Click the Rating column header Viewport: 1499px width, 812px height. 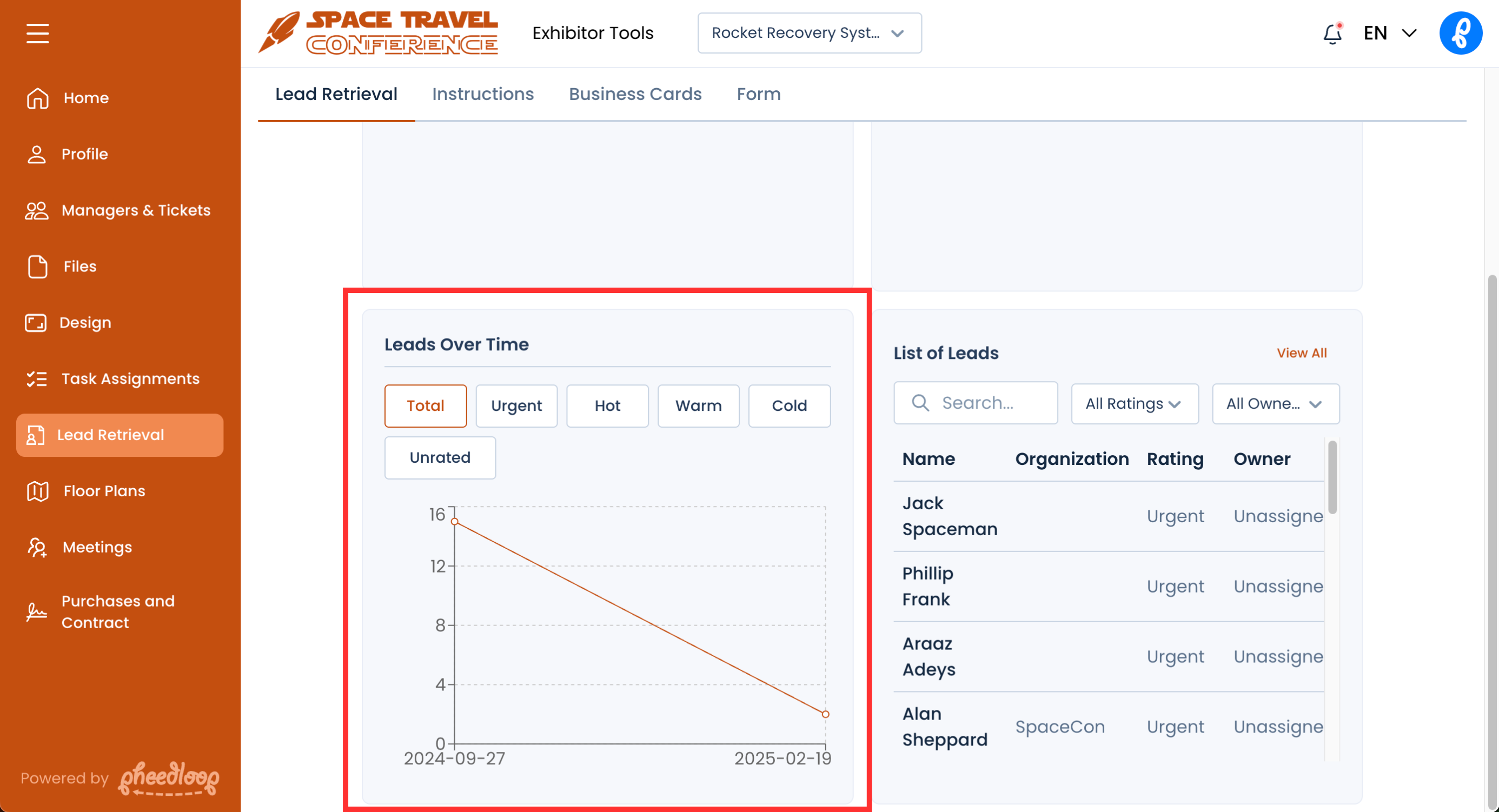tap(1175, 460)
